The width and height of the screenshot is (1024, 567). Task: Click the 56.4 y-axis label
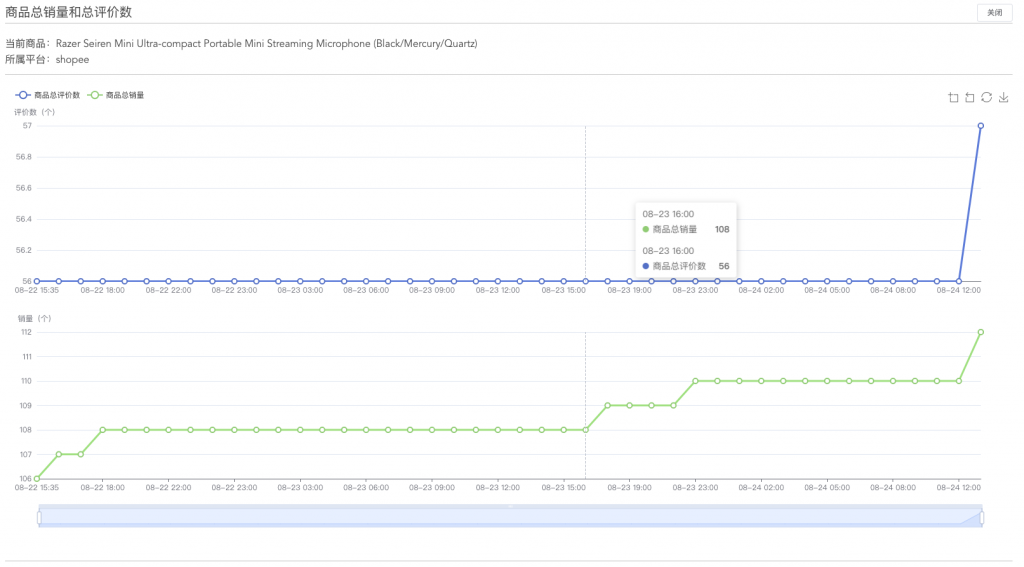click(x=24, y=219)
